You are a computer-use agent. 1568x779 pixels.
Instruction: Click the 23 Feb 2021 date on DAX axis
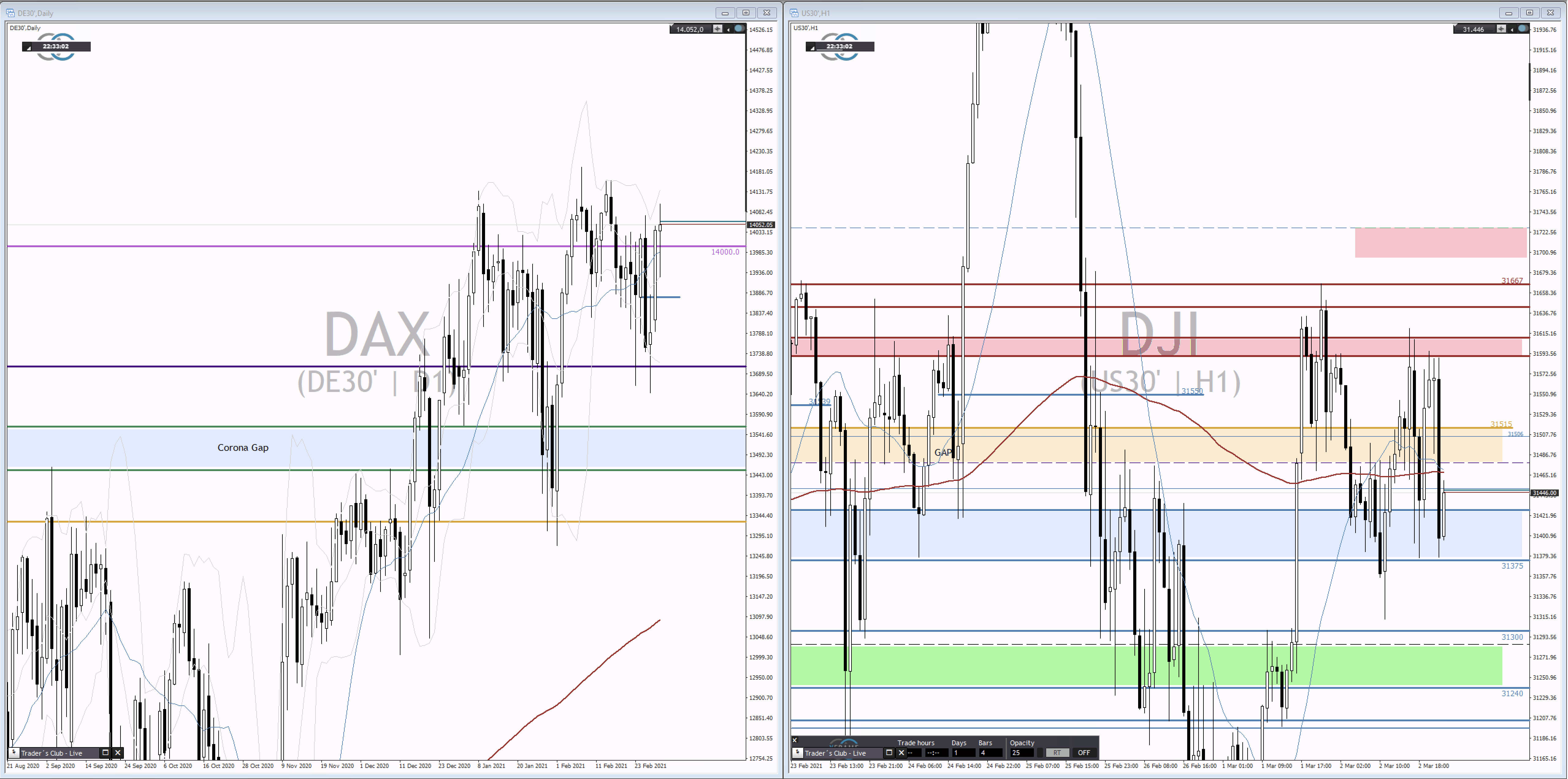click(650, 766)
